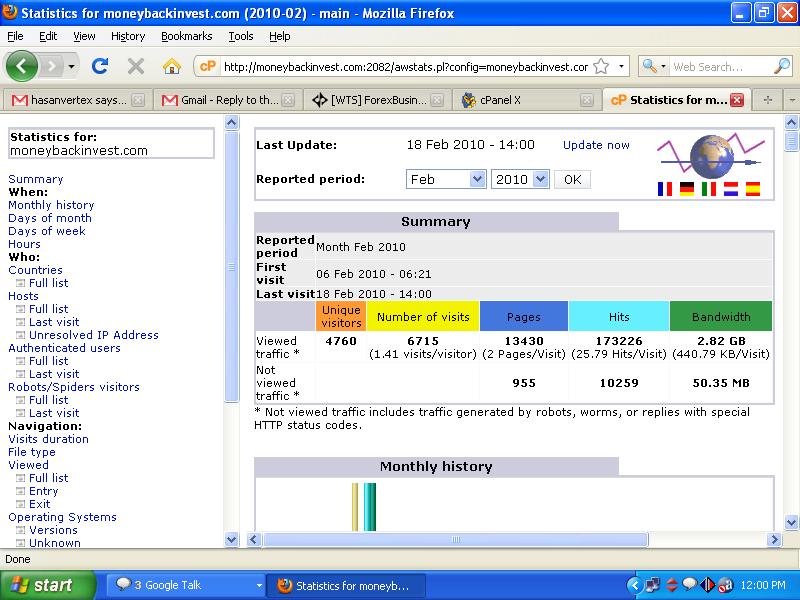This screenshot has width=800, height=600.
Task: Open Monthly history link in the sidebar
Action: tap(51, 205)
